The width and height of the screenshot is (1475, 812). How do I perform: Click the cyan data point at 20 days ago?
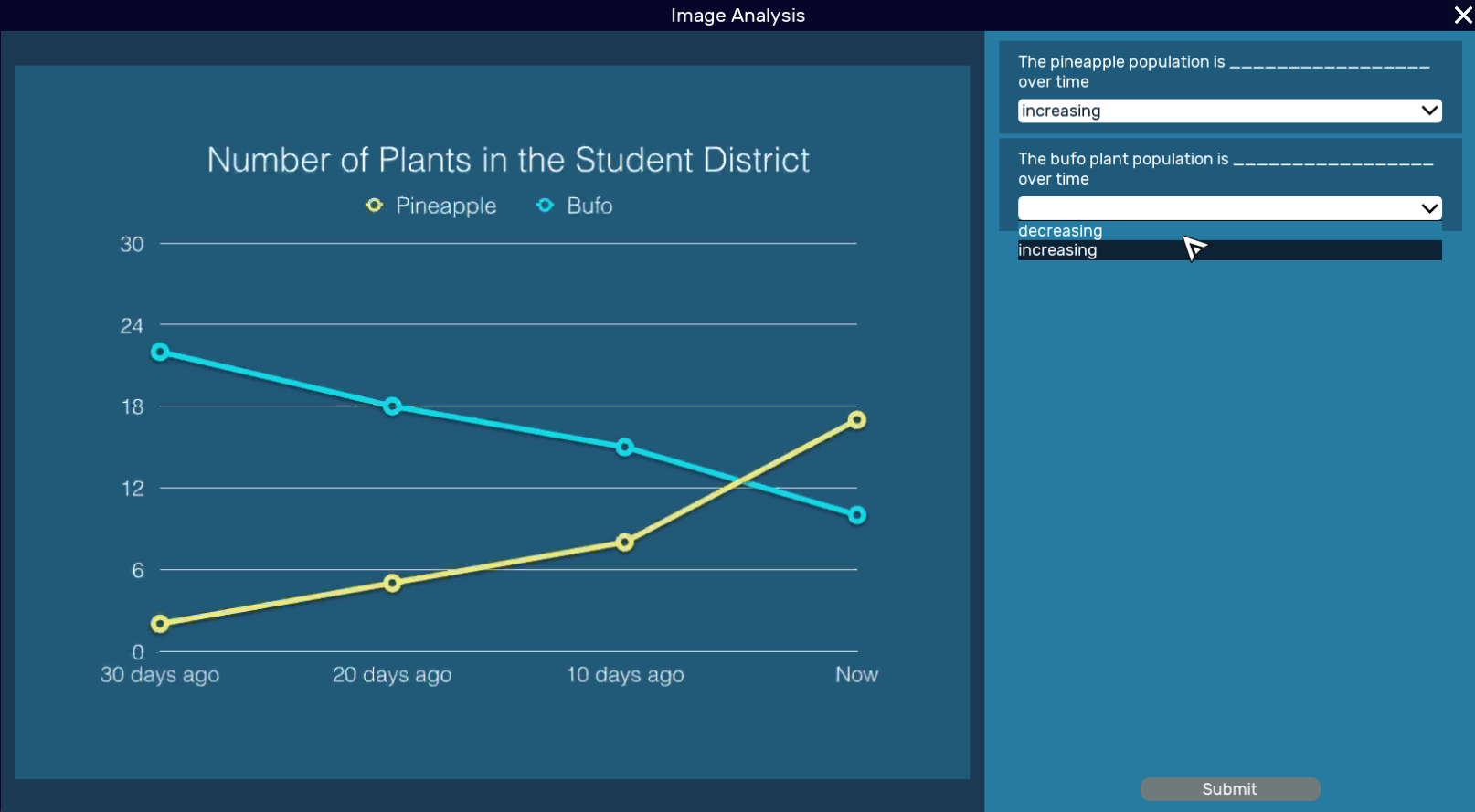coord(392,406)
